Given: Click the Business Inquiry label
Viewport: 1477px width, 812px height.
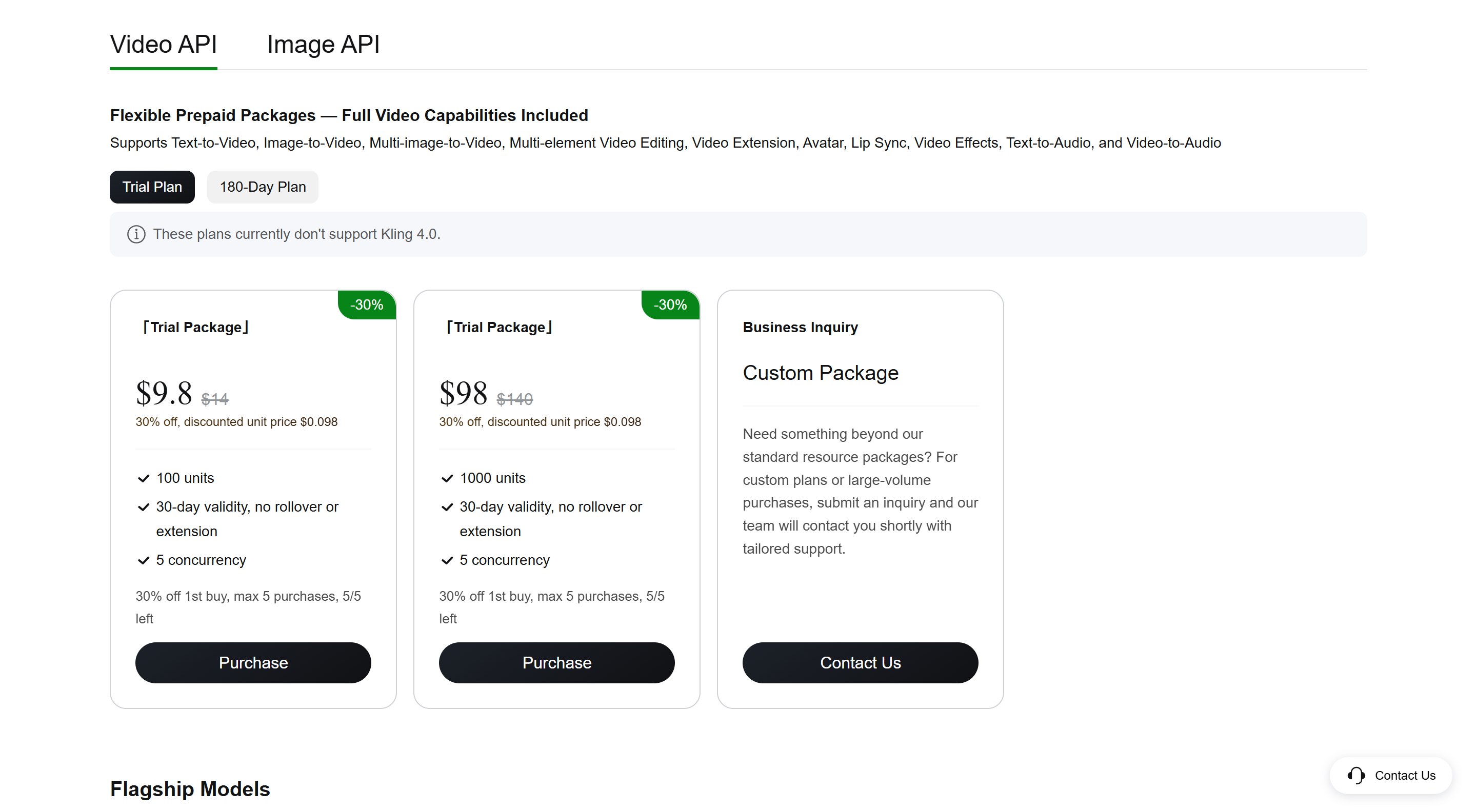Looking at the screenshot, I should (801, 327).
